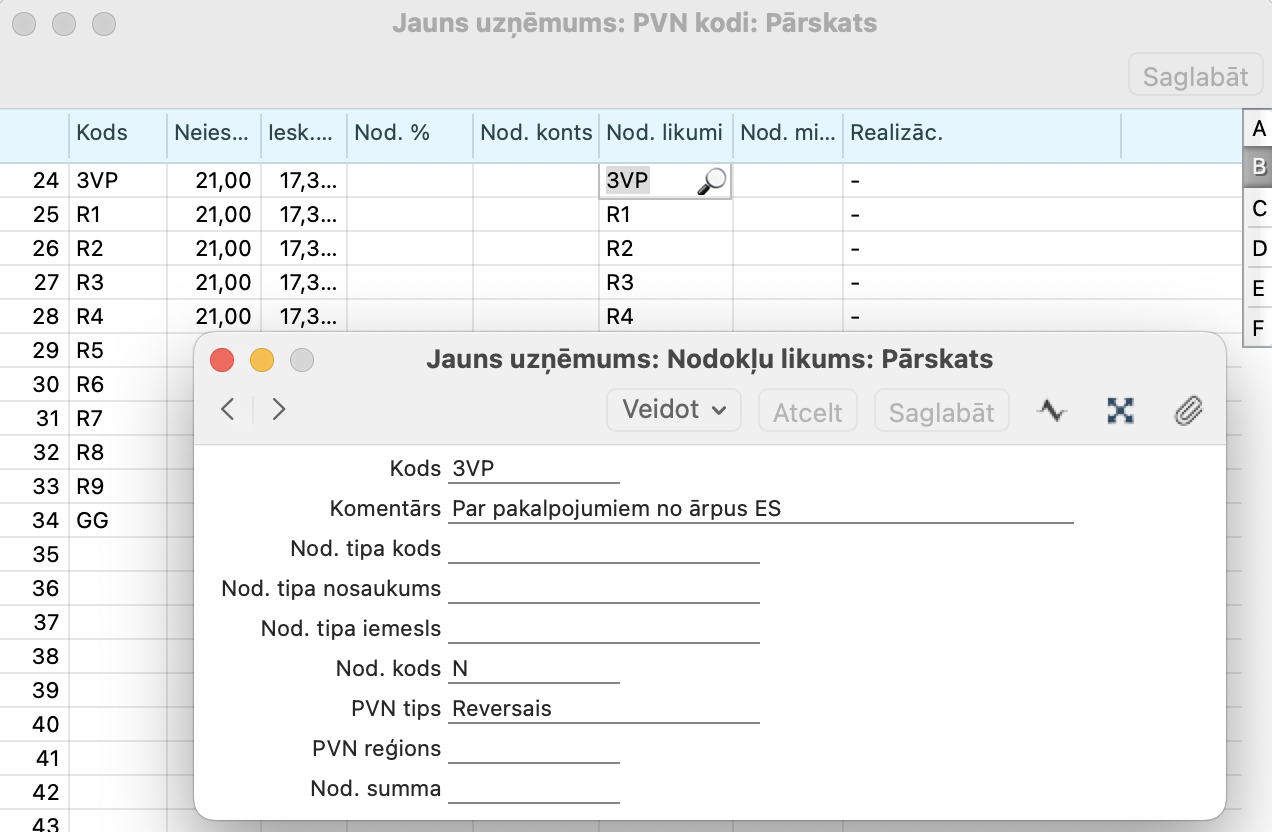Click the Nod. likumi column header
This screenshot has width=1272, height=832.
pos(664,133)
